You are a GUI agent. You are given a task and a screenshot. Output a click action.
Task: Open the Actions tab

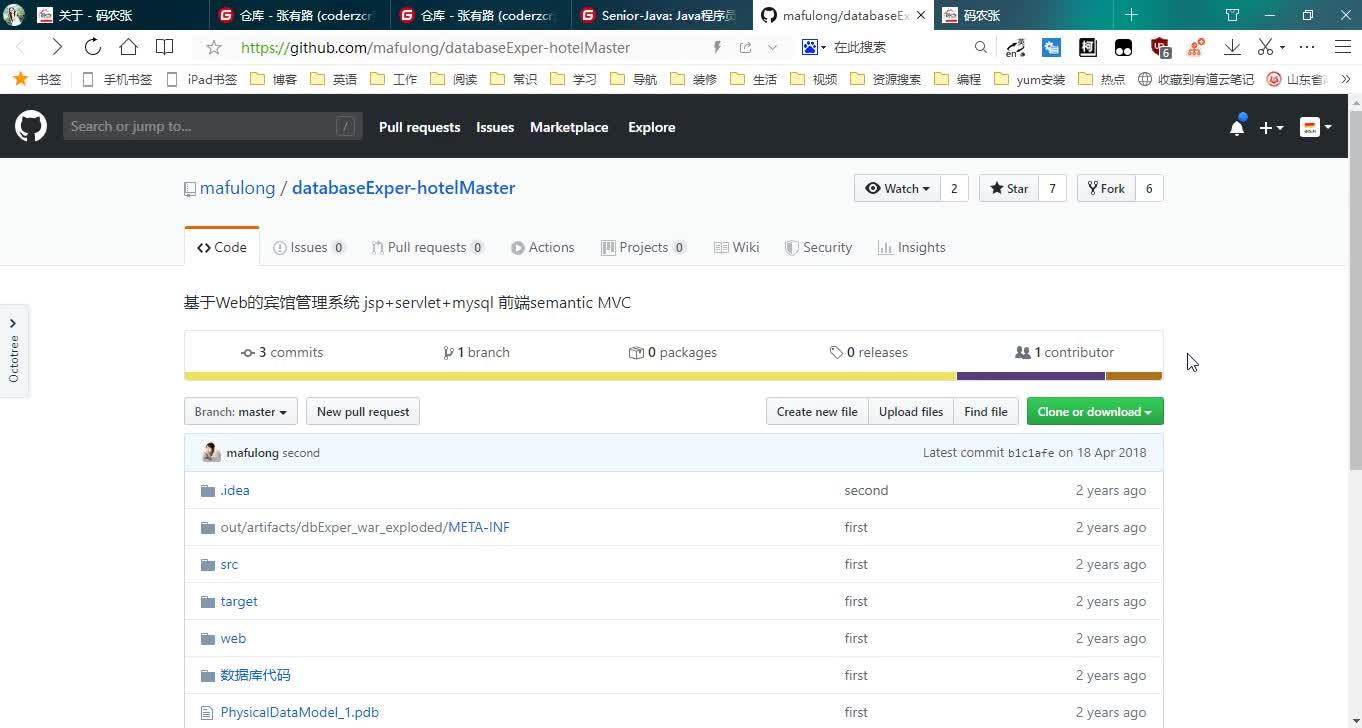542,247
